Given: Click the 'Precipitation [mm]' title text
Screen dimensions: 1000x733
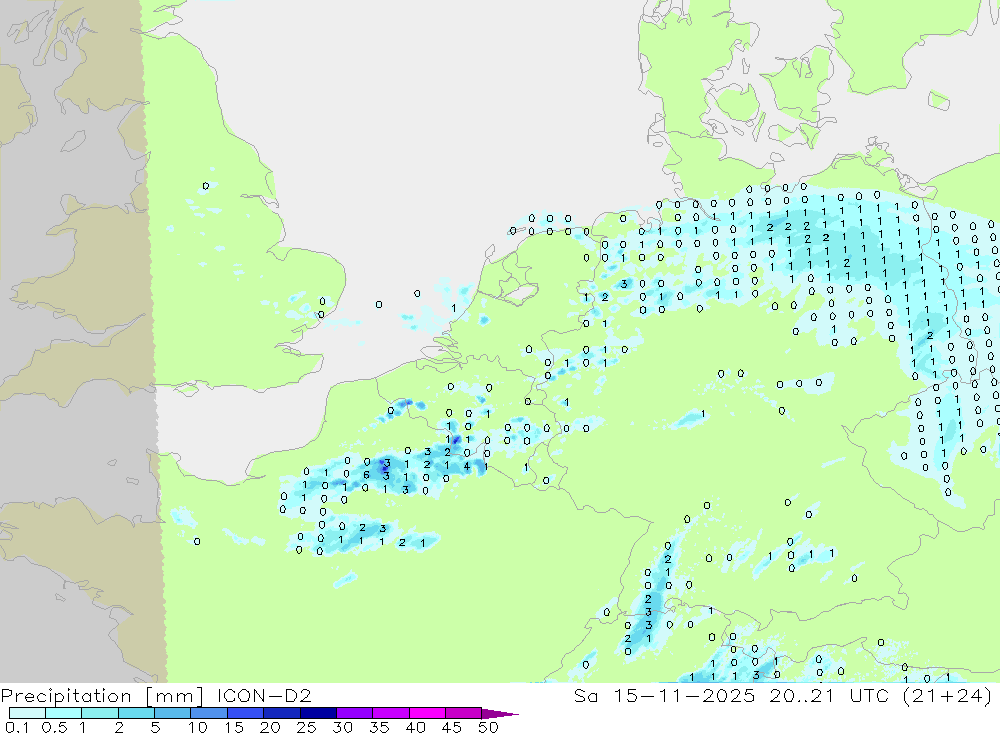Looking at the screenshot, I should [102, 696].
